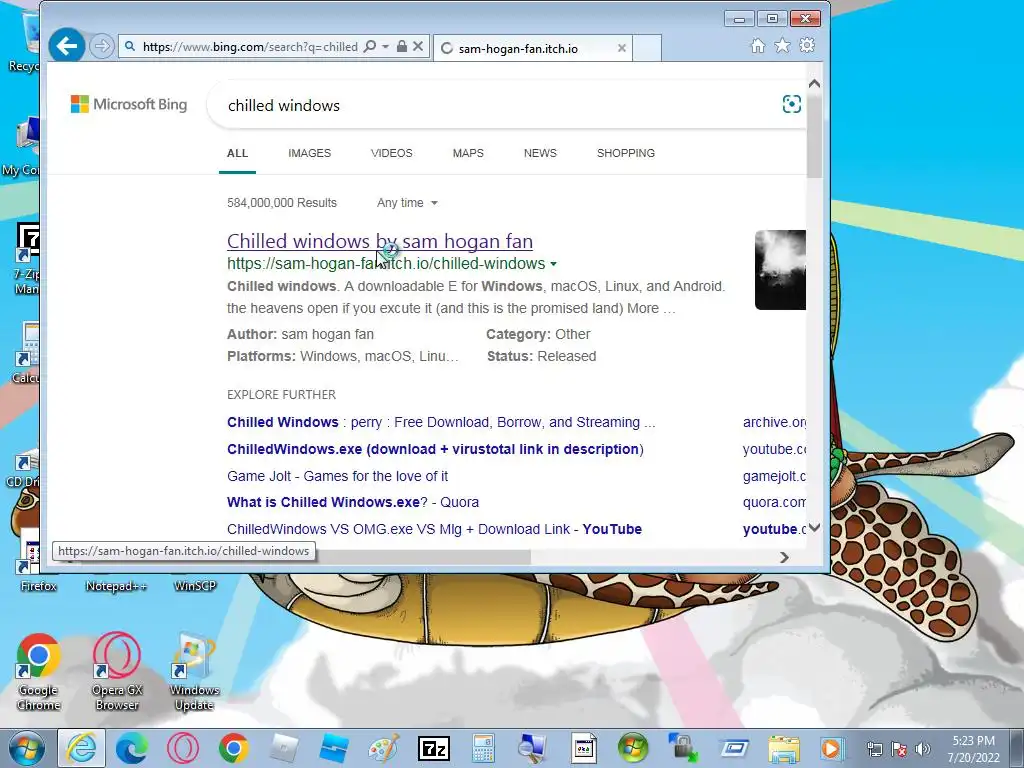This screenshot has width=1024, height=768.
Task: Select Opera GX Browser desktop shortcut
Action: point(116,673)
